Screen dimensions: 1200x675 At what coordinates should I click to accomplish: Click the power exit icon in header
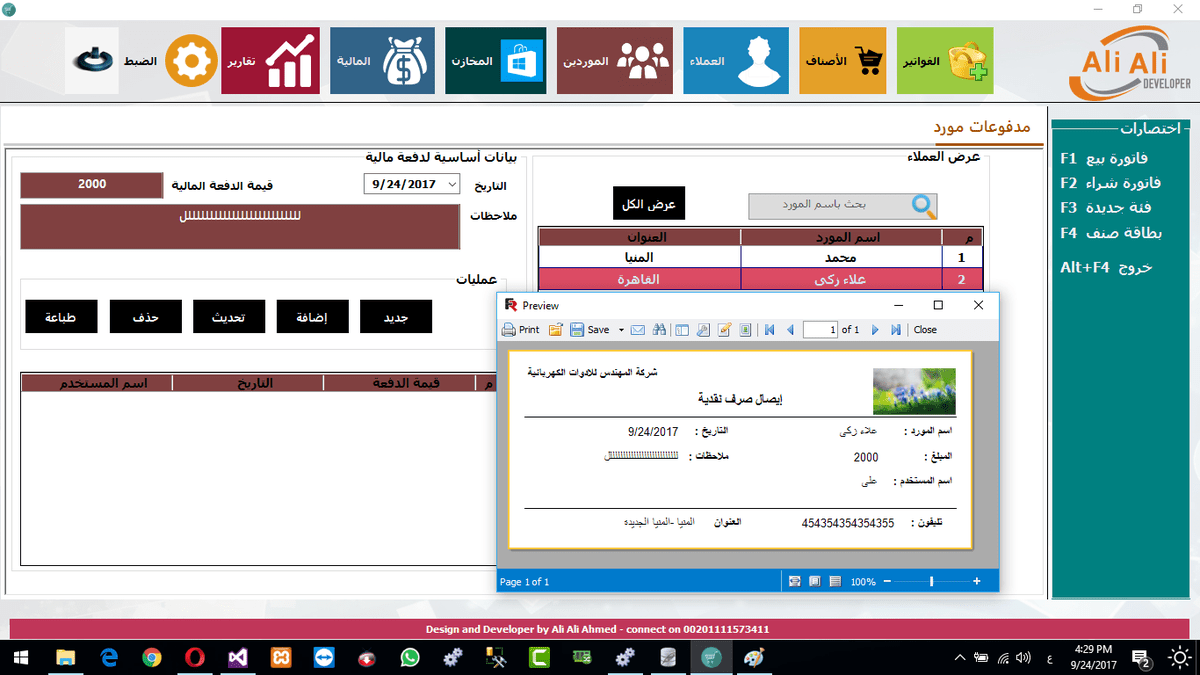point(94,60)
